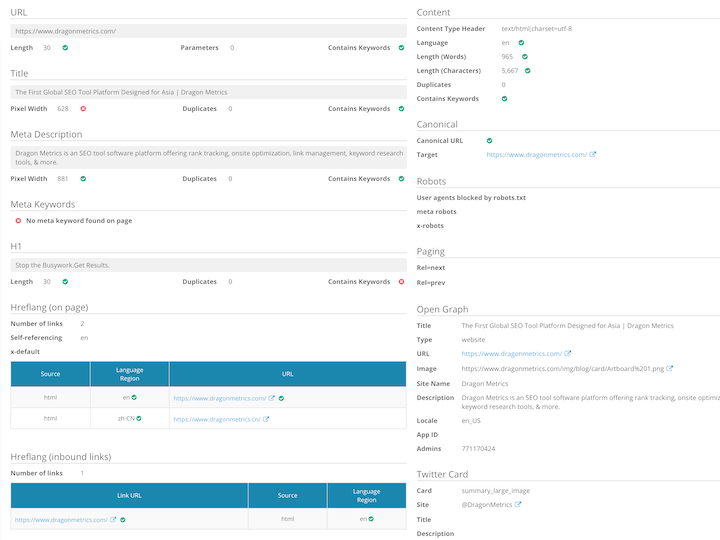Image resolution: width=720 pixels, height=540 pixels.
Task: Click the green check beside URL Length 30
Action: 65,47
